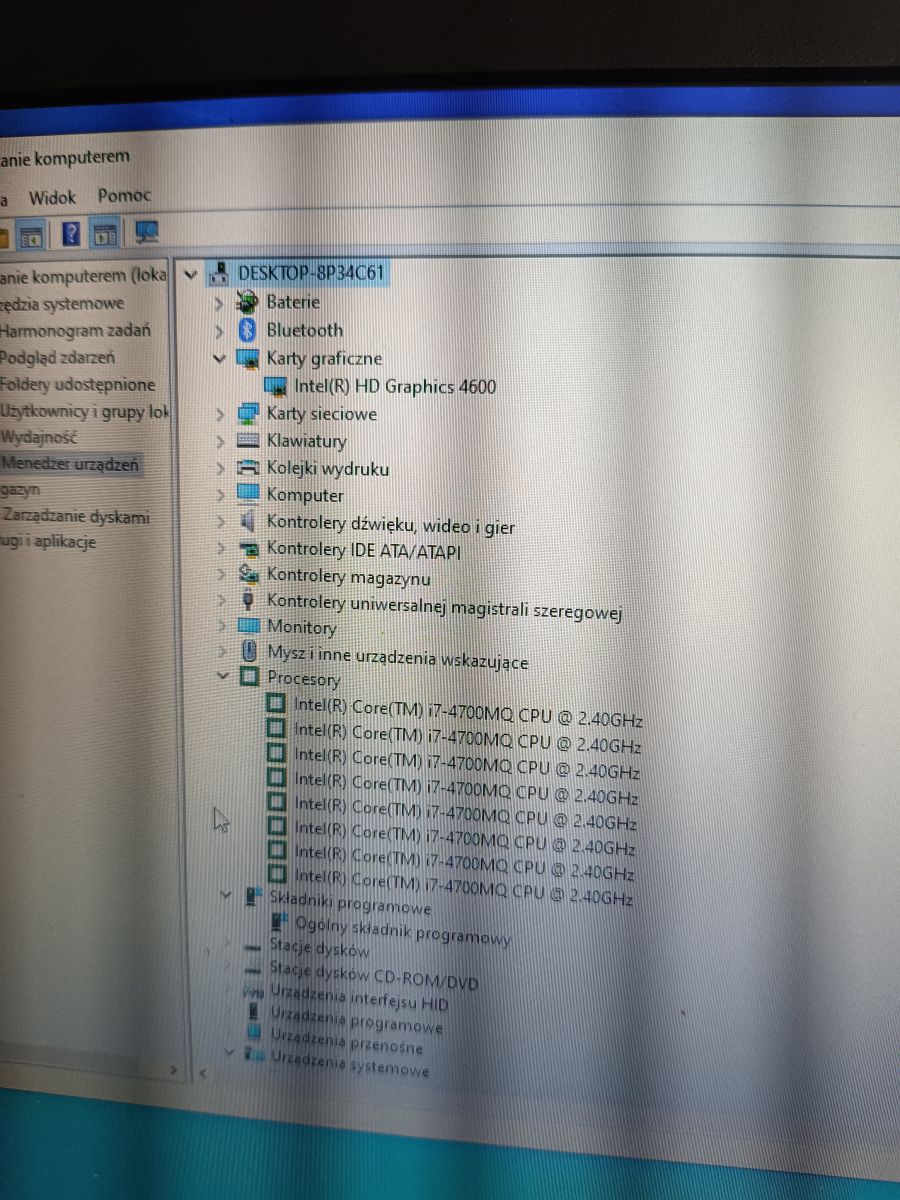Click the Kontrolery IDE ATA/ATAPI icon
The height and width of the screenshot is (1200, 900).
tap(248, 548)
